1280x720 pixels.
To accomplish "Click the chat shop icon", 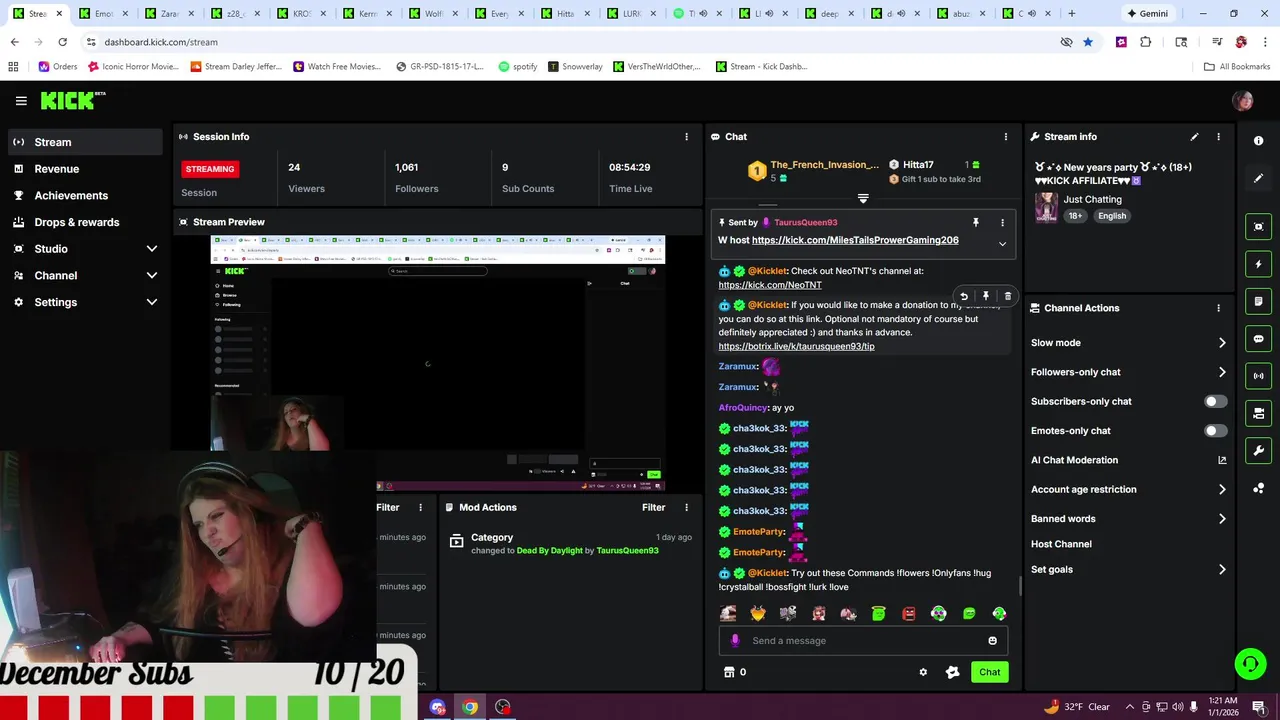I will (x=729, y=672).
